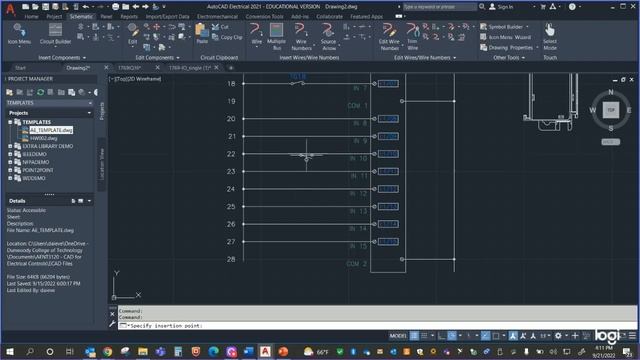The width and height of the screenshot is (640, 360).
Task: Click the MODEL button in status bar
Action: point(398,336)
